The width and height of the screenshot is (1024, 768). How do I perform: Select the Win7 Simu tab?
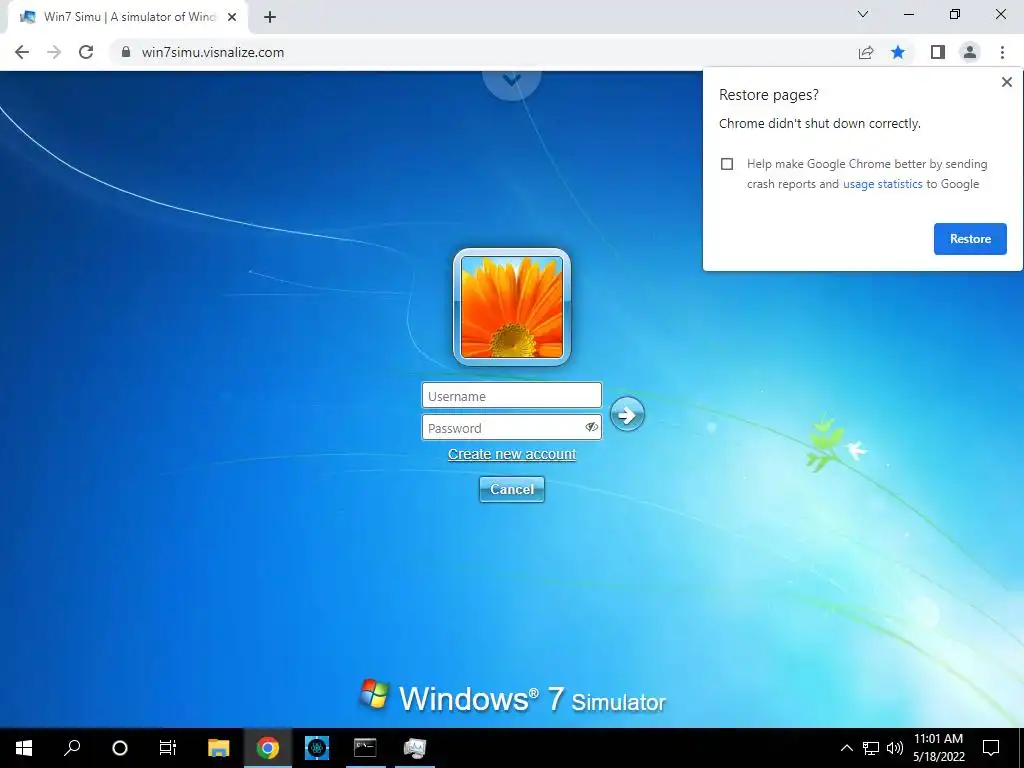click(x=128, y=18)
